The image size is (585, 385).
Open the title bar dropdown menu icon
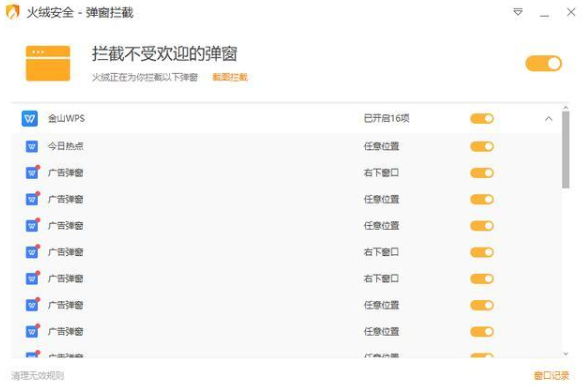coord(517,12)
